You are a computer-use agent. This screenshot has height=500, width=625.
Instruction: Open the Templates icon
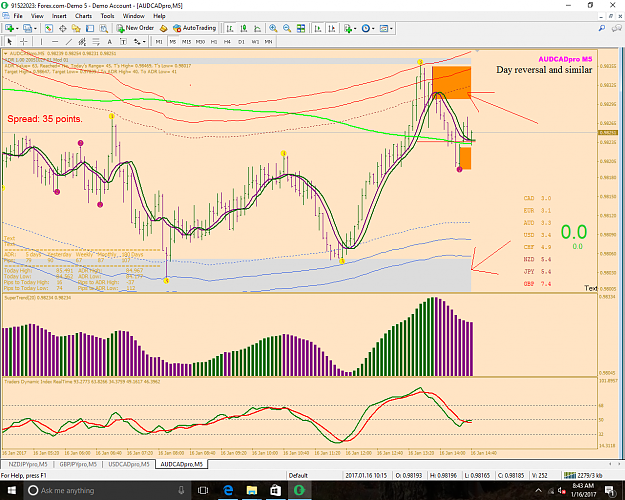383,28
